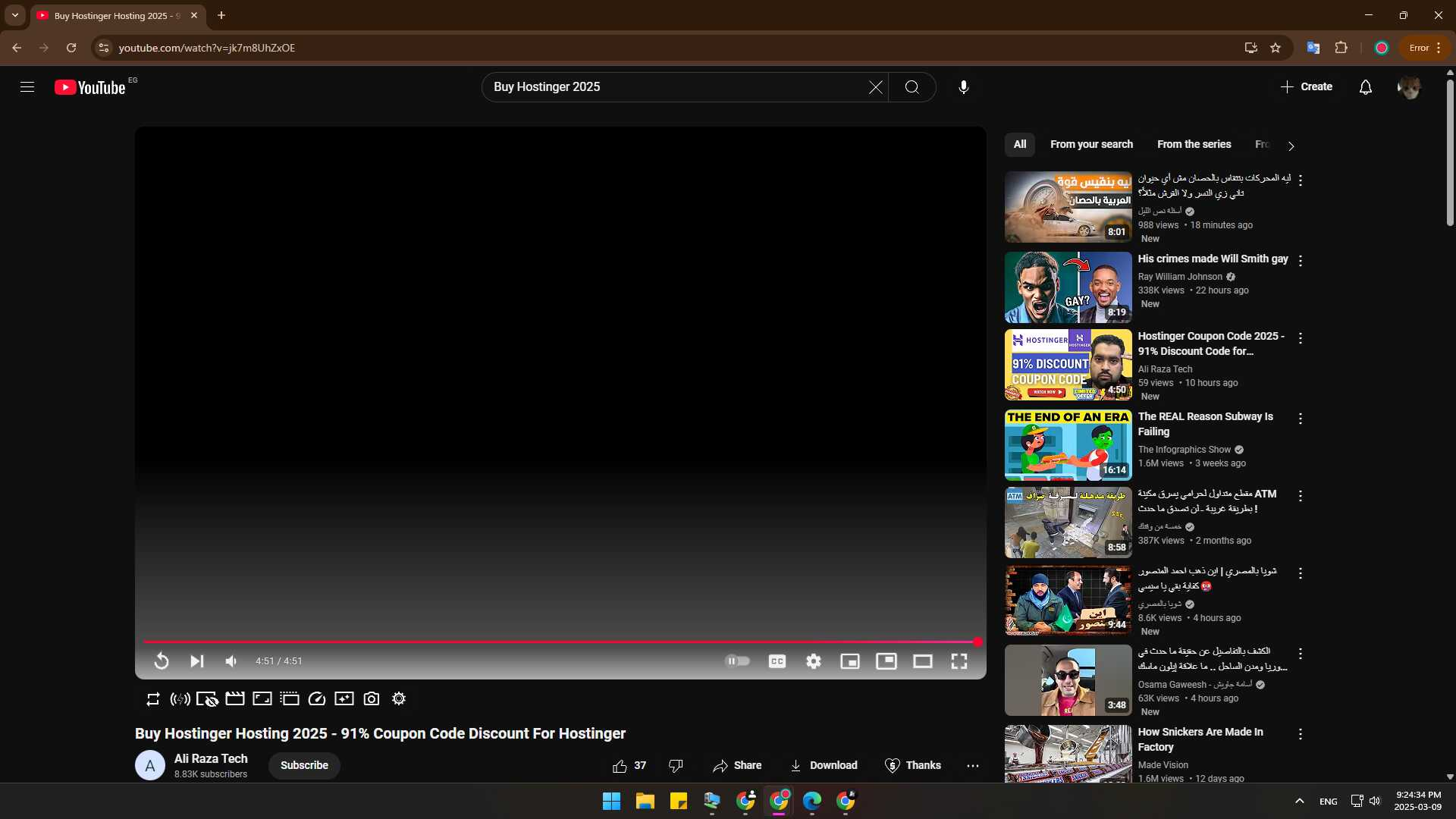Toggle cinema mode clapperboard icon
This screenshot has width=1456, height=819.
pyautogui.click(x=234, y=699)
